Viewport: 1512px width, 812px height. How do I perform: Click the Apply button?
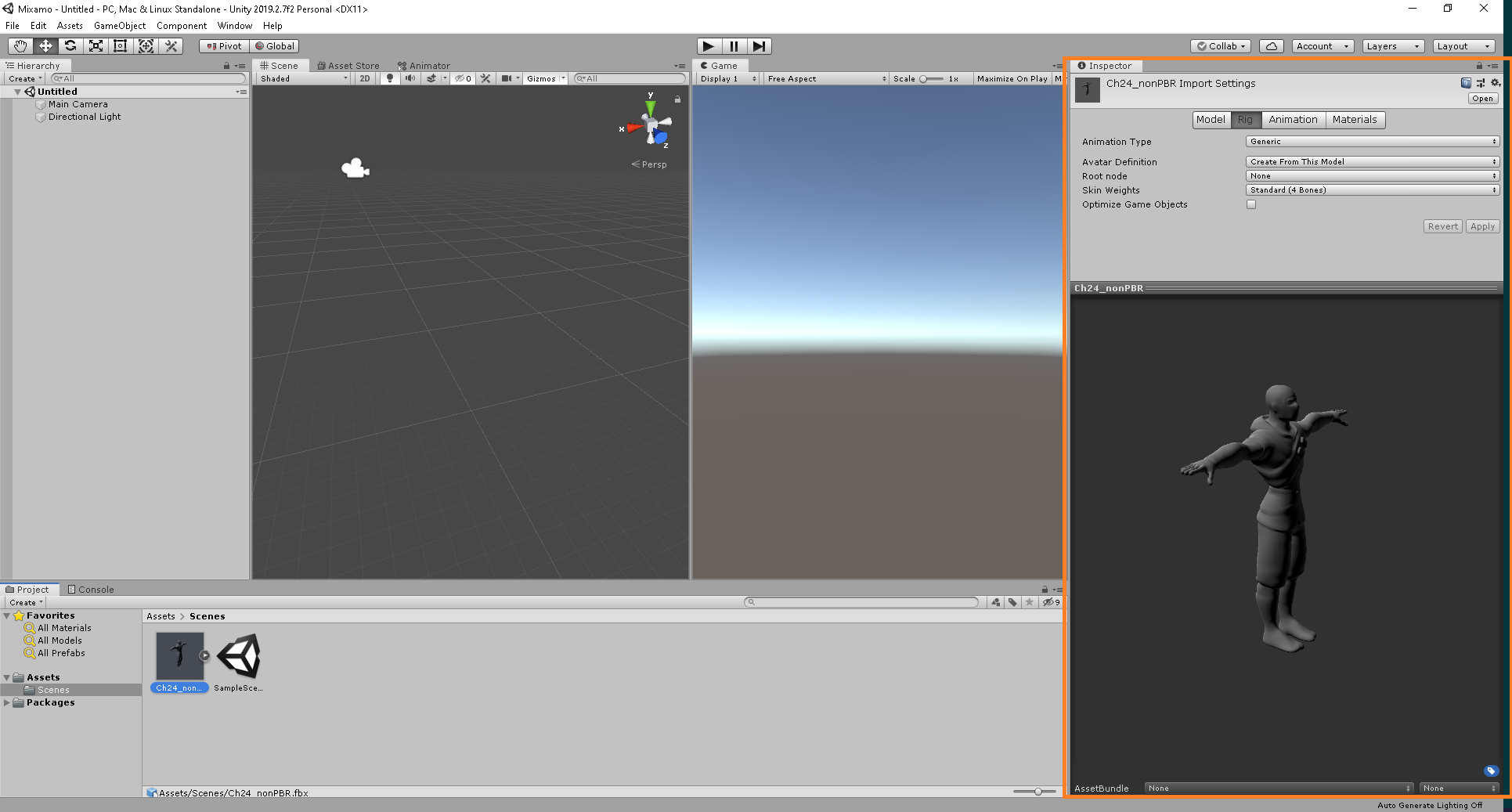pos(1481,226)
